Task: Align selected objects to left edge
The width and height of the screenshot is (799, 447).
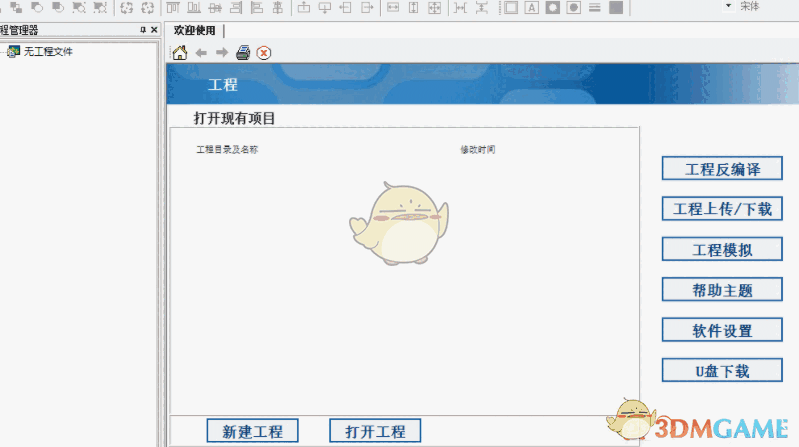Action: (x=257, y=8)
